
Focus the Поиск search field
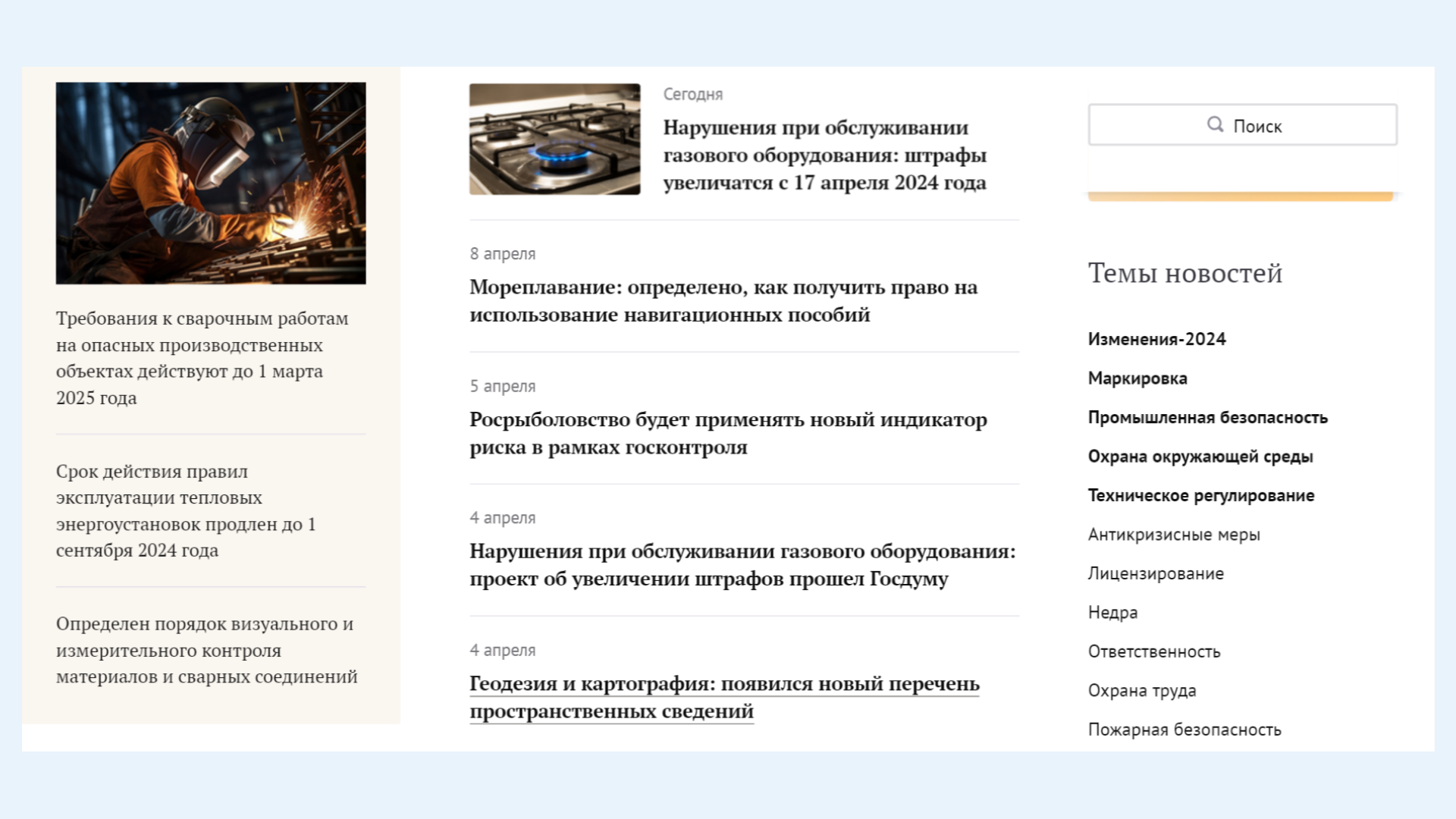[x=1242, y=125]
